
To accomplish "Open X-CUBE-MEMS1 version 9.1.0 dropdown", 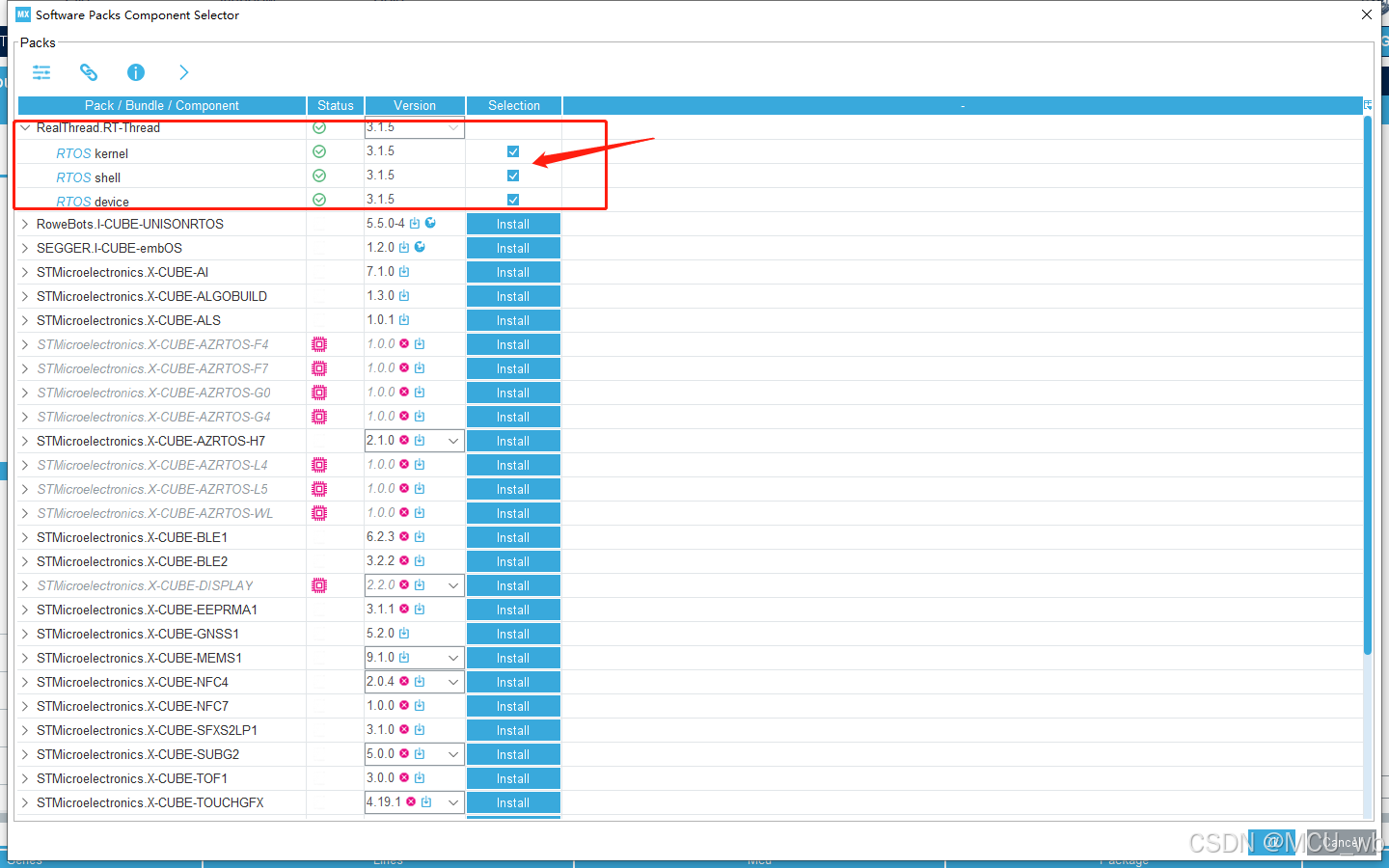I will click(453, 658).
